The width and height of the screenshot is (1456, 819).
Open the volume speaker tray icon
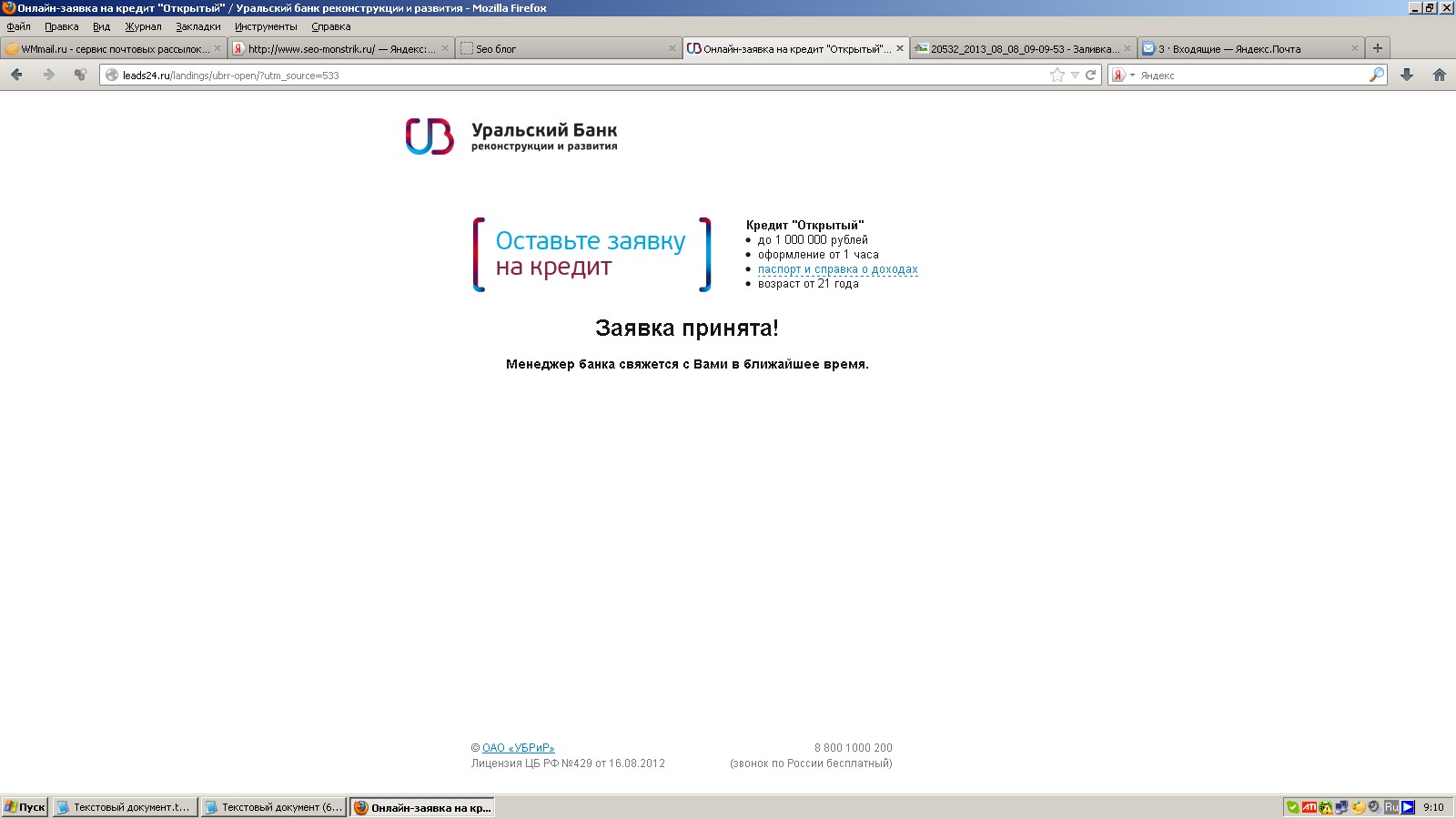[1373, 807]
